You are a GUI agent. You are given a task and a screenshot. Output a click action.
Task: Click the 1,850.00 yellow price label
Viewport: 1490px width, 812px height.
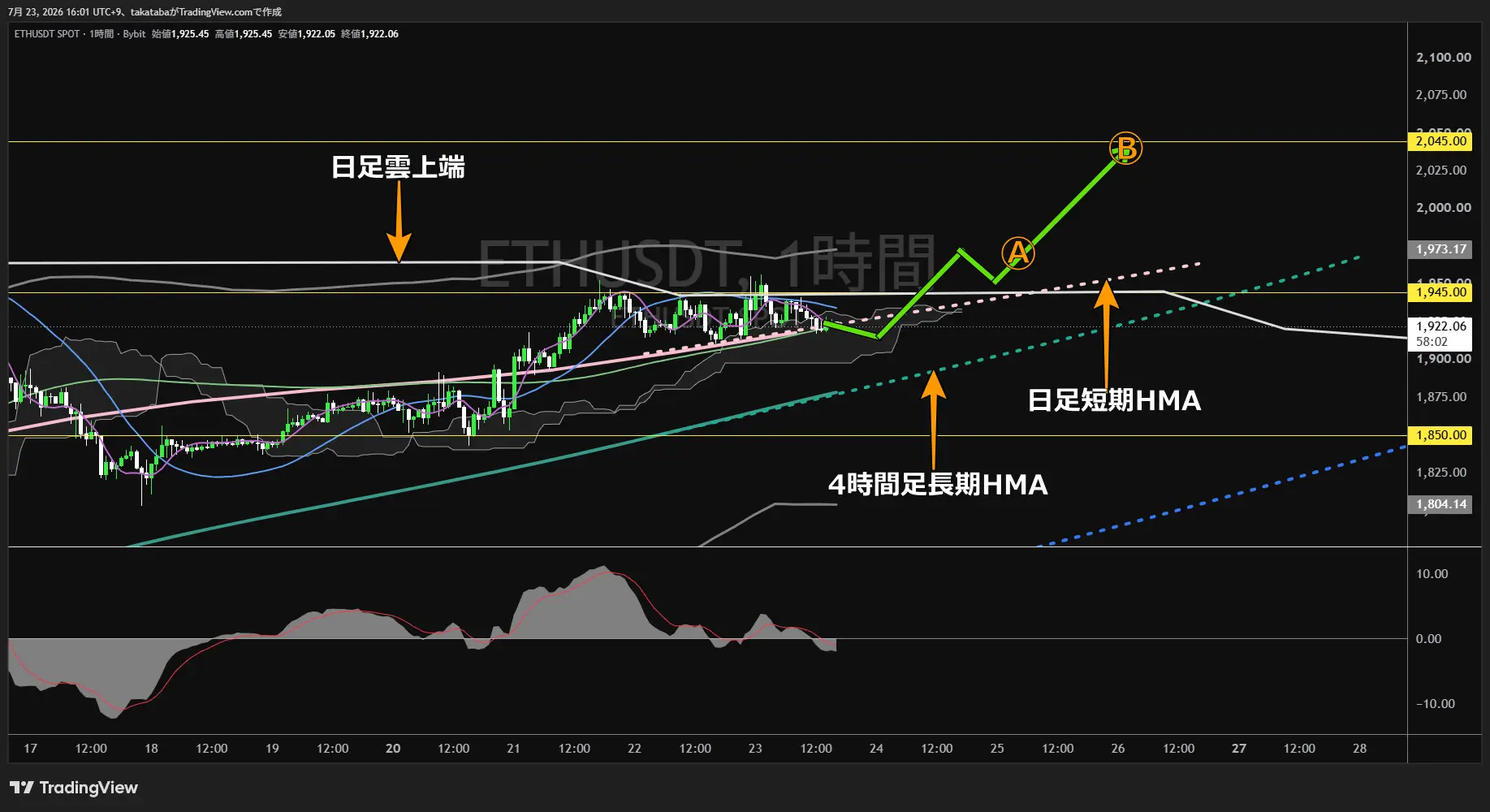1441,435
